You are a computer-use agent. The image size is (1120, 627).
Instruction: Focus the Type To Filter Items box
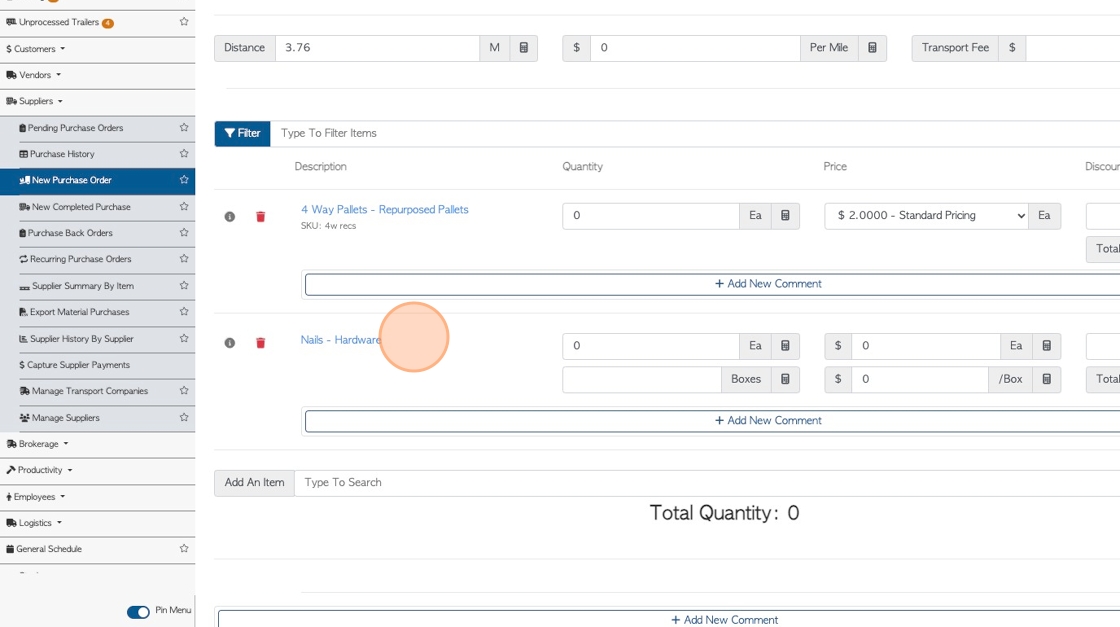point(693,133)
